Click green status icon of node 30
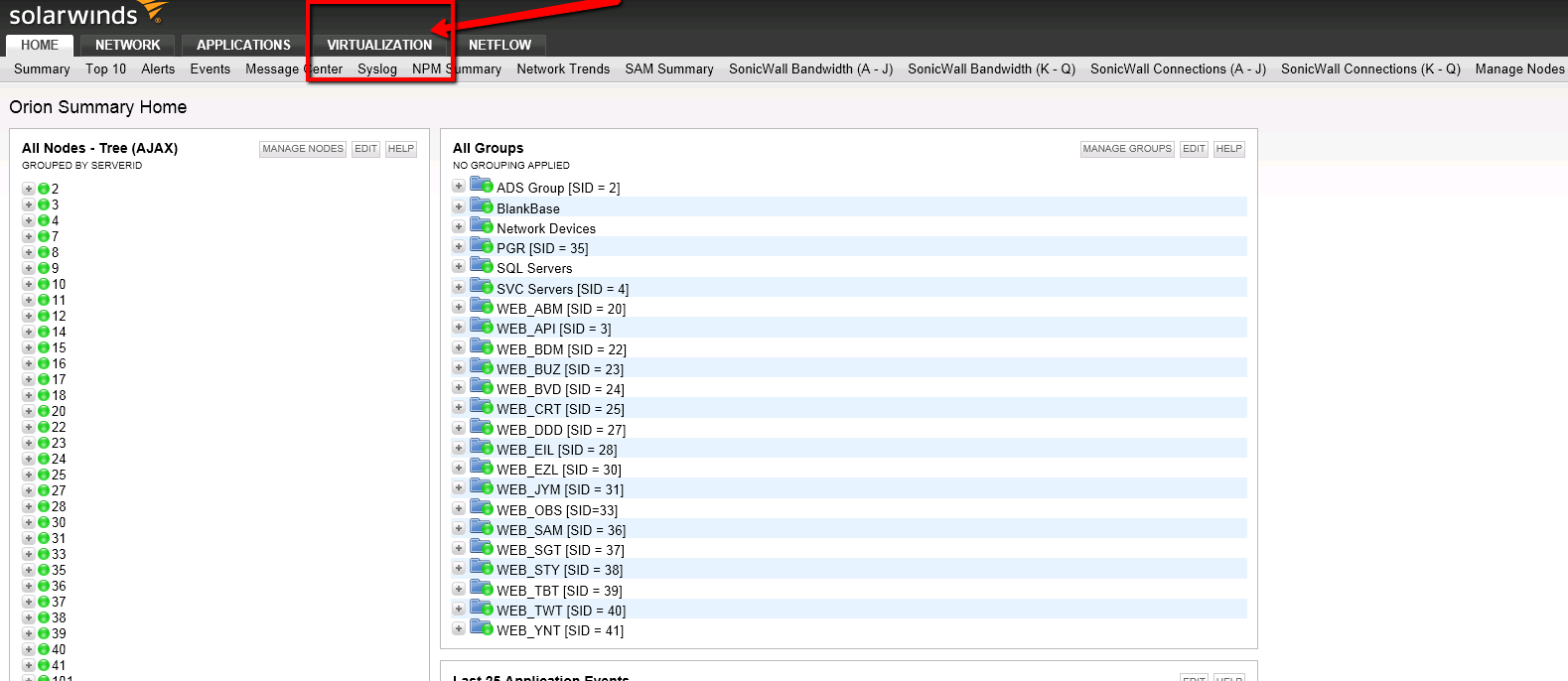The height and width of the screenshot is (681, 1568). [44, 522]
